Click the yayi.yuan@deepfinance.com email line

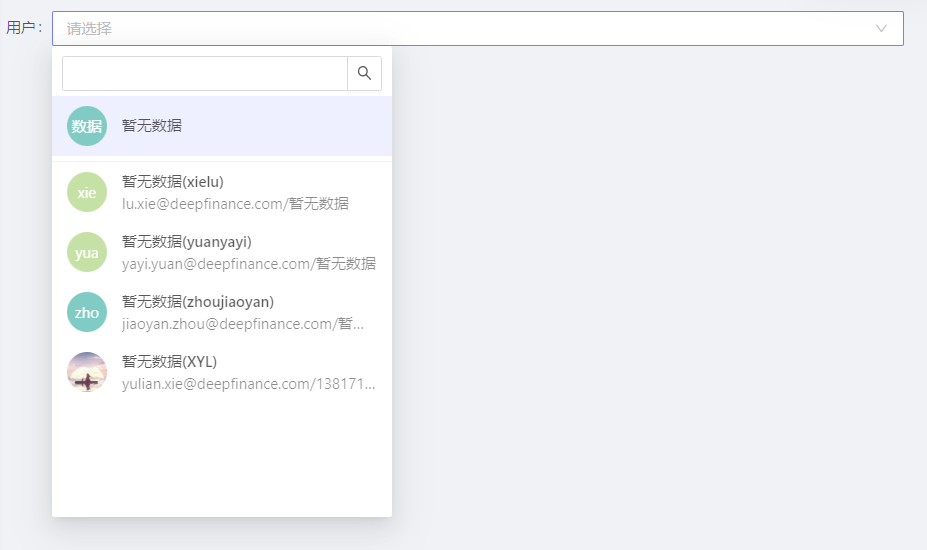pos(249,264)
